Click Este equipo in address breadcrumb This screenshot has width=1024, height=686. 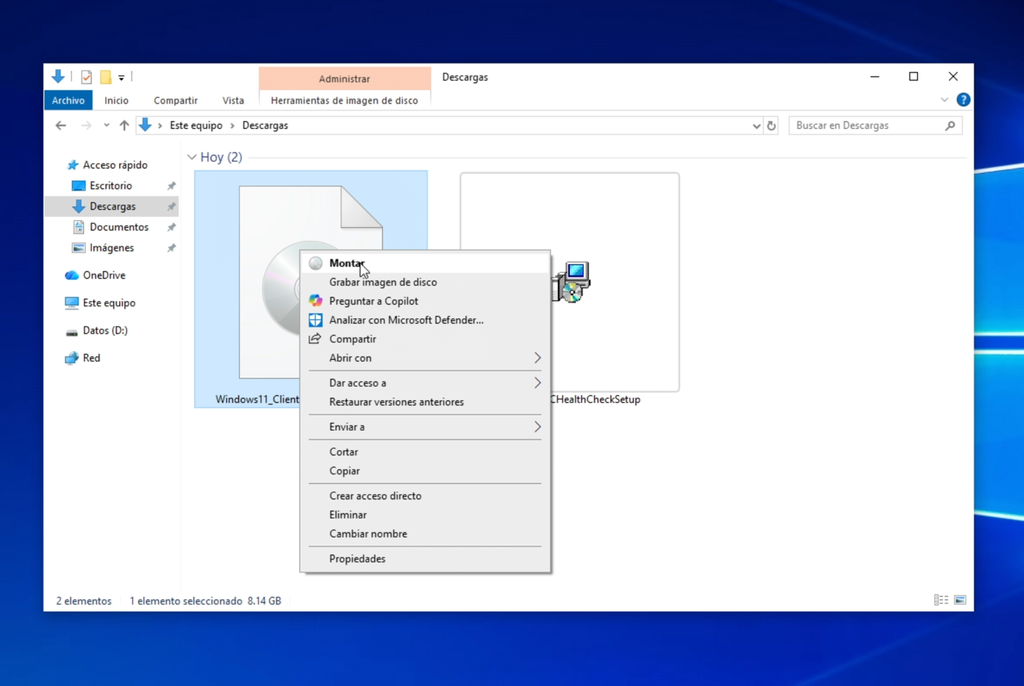point(196,125)
